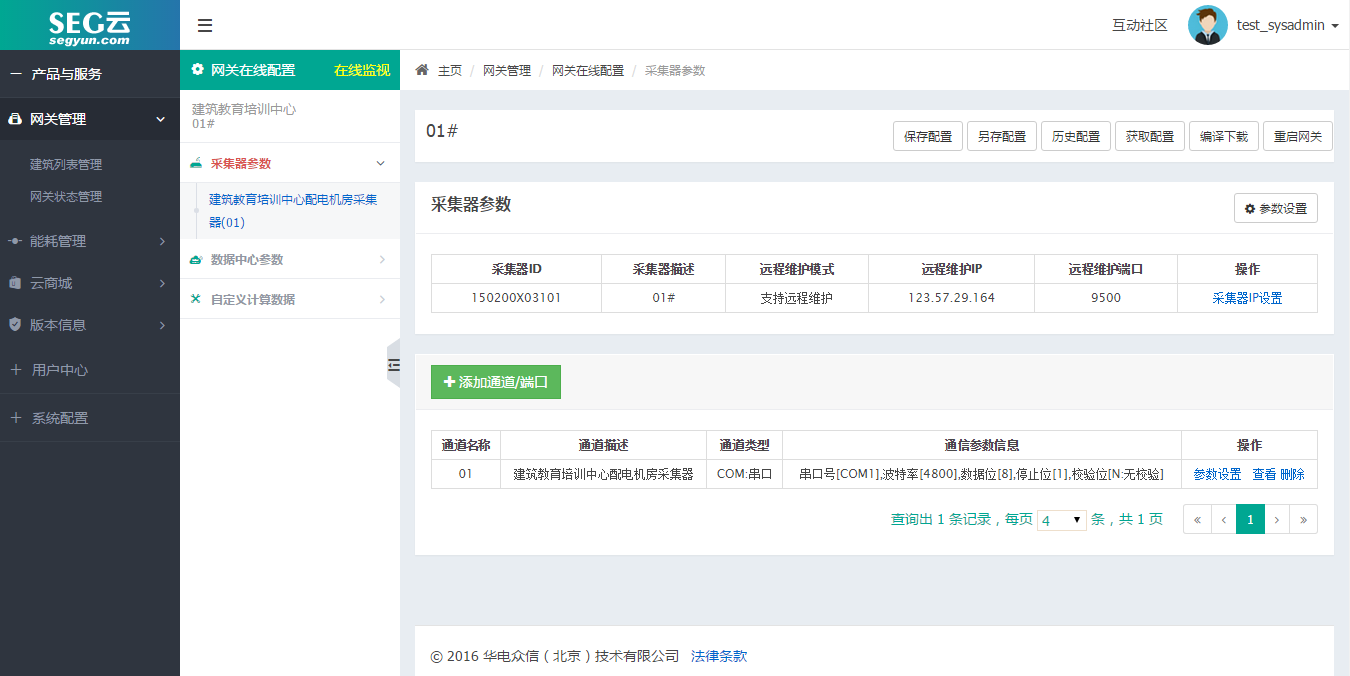This screenshot has width=1350, height=676.
Task: Click the 保存配置 button
Action: click(927, 136)
